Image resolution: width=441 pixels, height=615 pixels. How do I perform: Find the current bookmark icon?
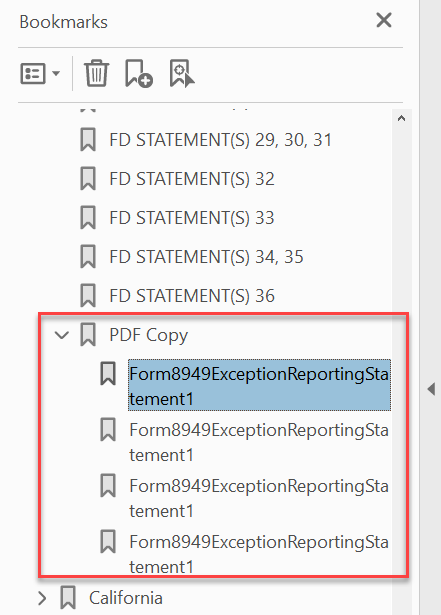182,73
